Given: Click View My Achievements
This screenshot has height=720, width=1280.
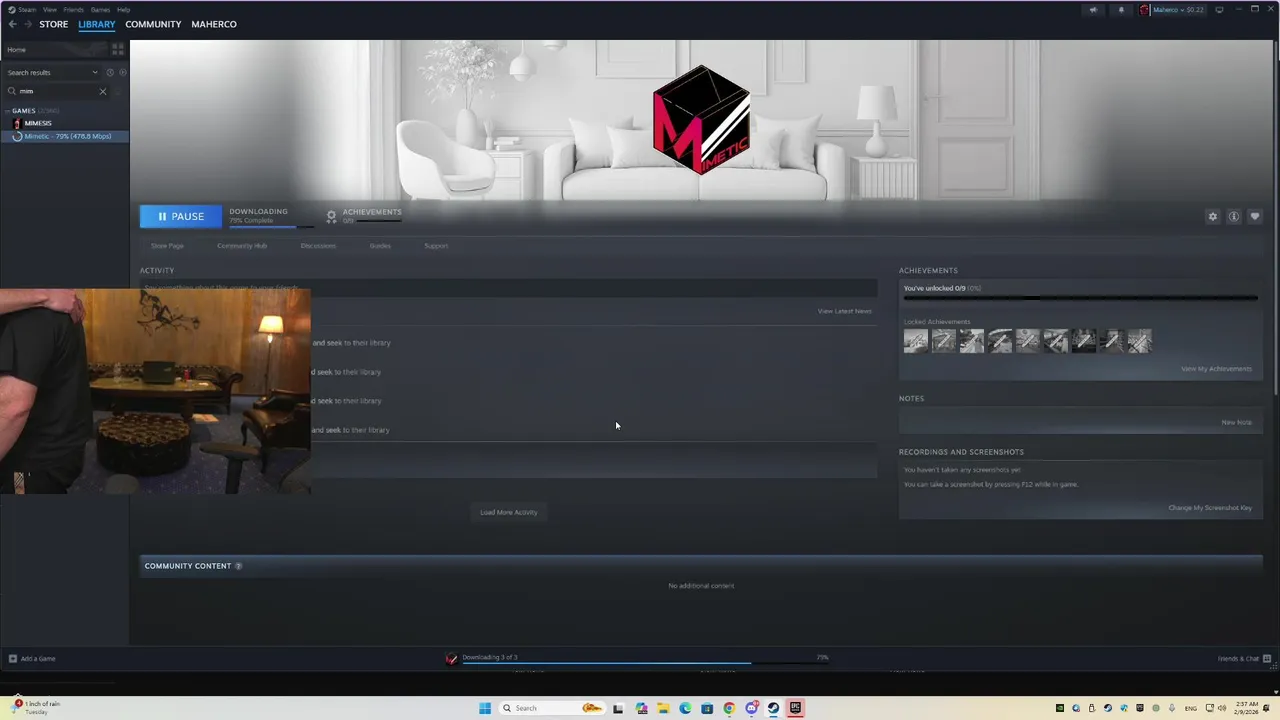Looking at the screenshot, I should point(1216,369).
